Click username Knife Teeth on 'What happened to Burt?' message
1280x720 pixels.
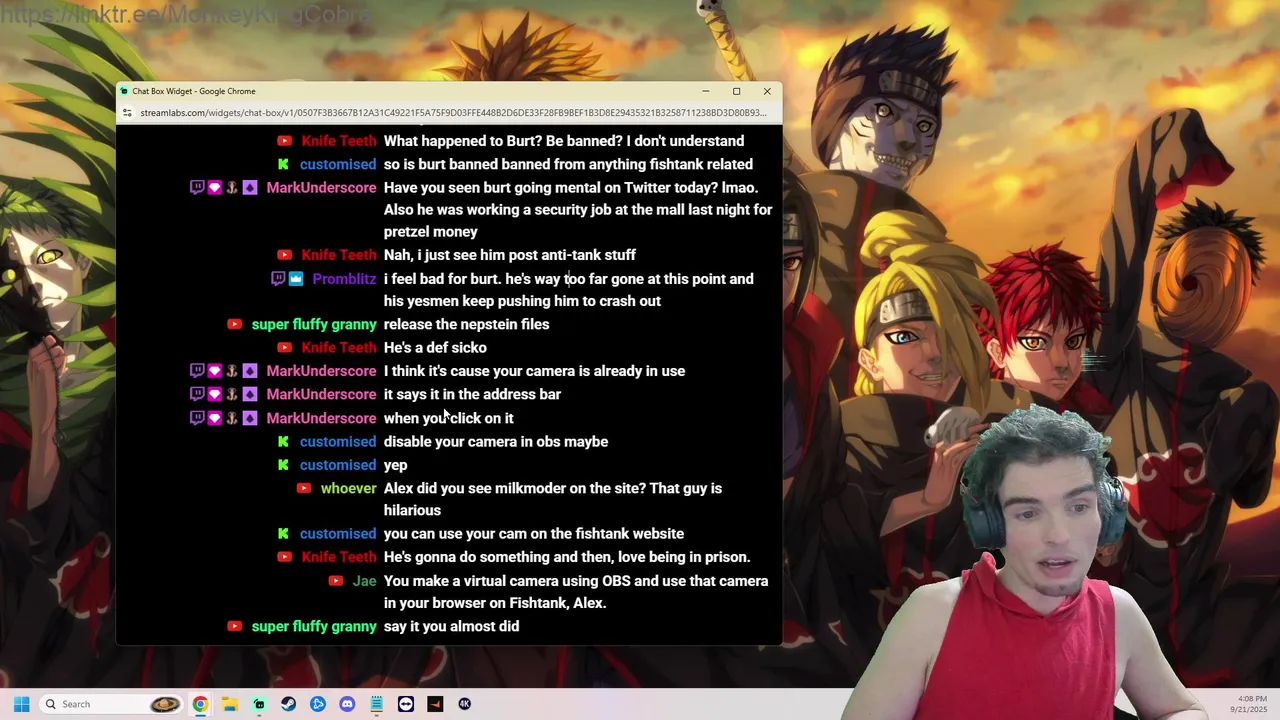pos(339,141)
